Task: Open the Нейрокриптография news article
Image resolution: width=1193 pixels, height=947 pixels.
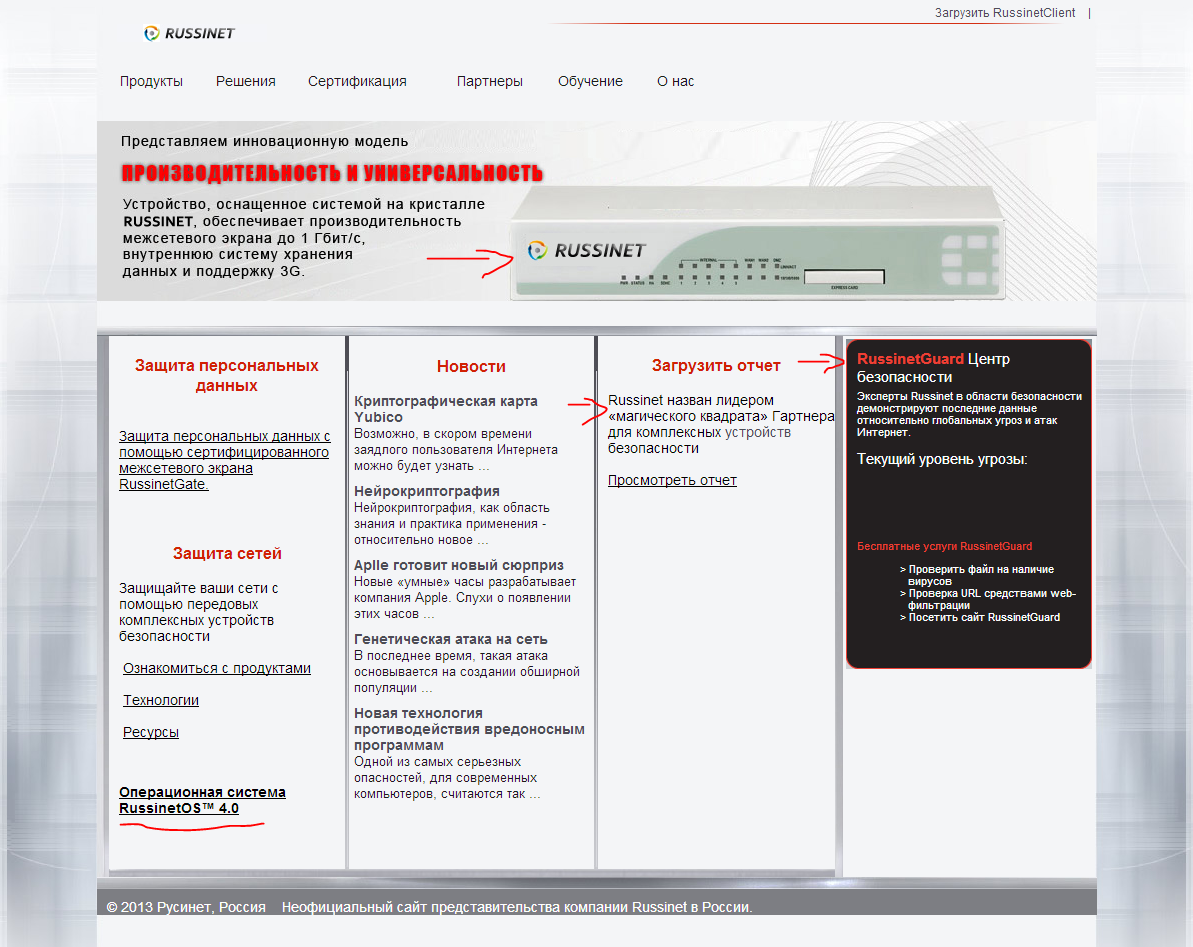Action: (427, 491)
